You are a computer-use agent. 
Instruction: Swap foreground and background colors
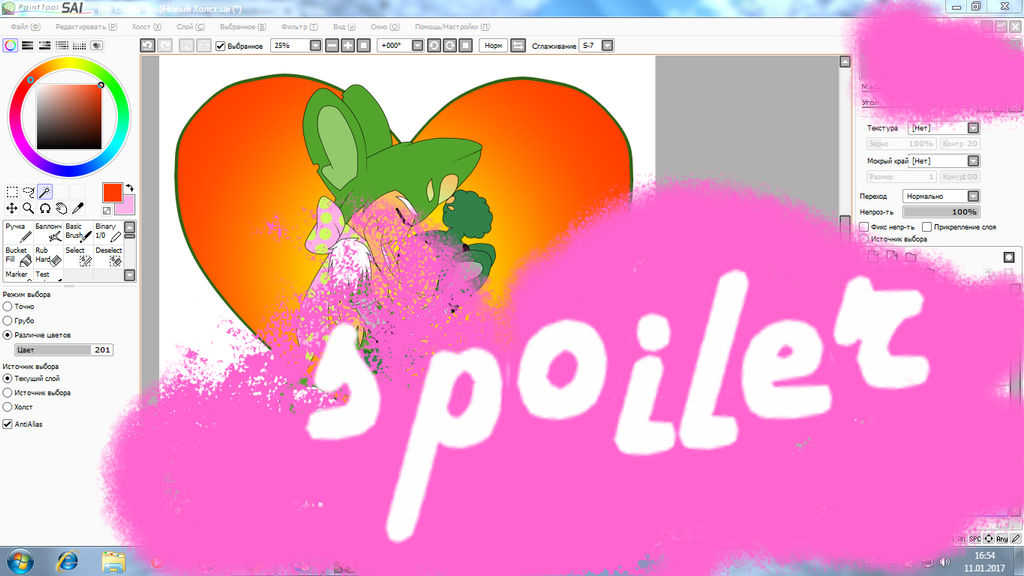(129, 188)
